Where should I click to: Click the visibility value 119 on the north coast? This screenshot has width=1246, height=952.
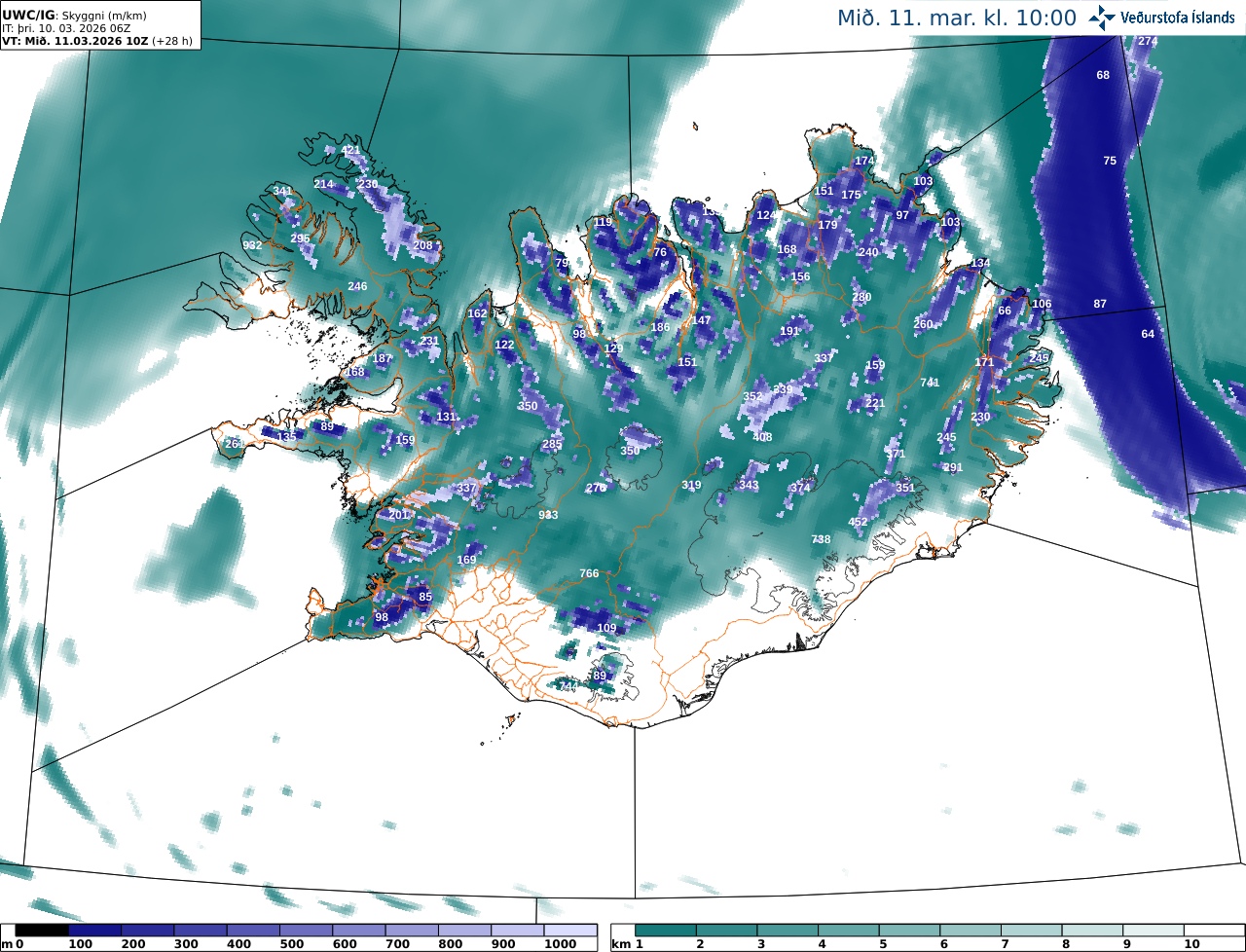(604, 222)
